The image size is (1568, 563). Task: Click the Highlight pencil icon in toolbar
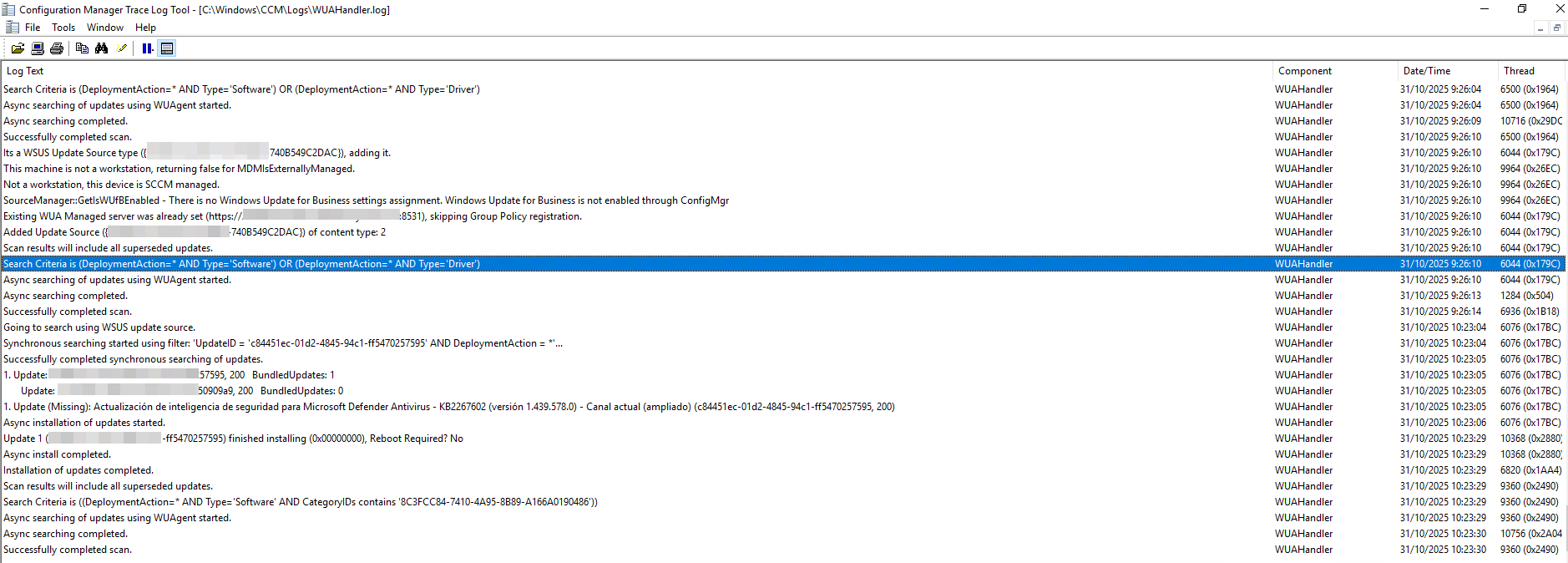(x=122, y=48)
